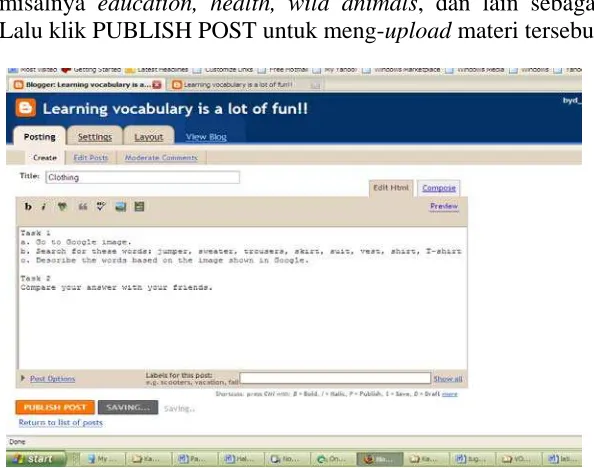
Task: Close the Blogger browser tab
Action: [156, 85]
